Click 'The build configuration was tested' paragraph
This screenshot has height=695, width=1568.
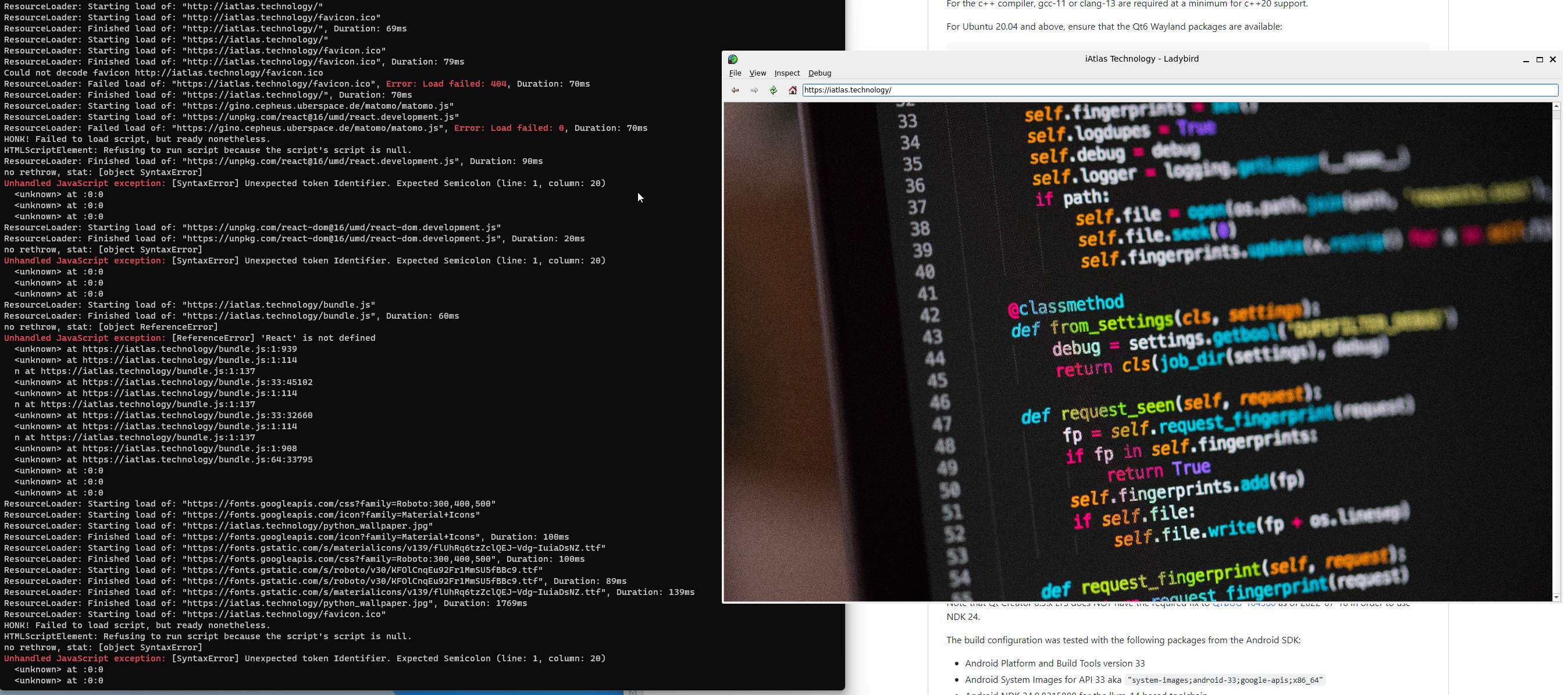(1123, 640)
